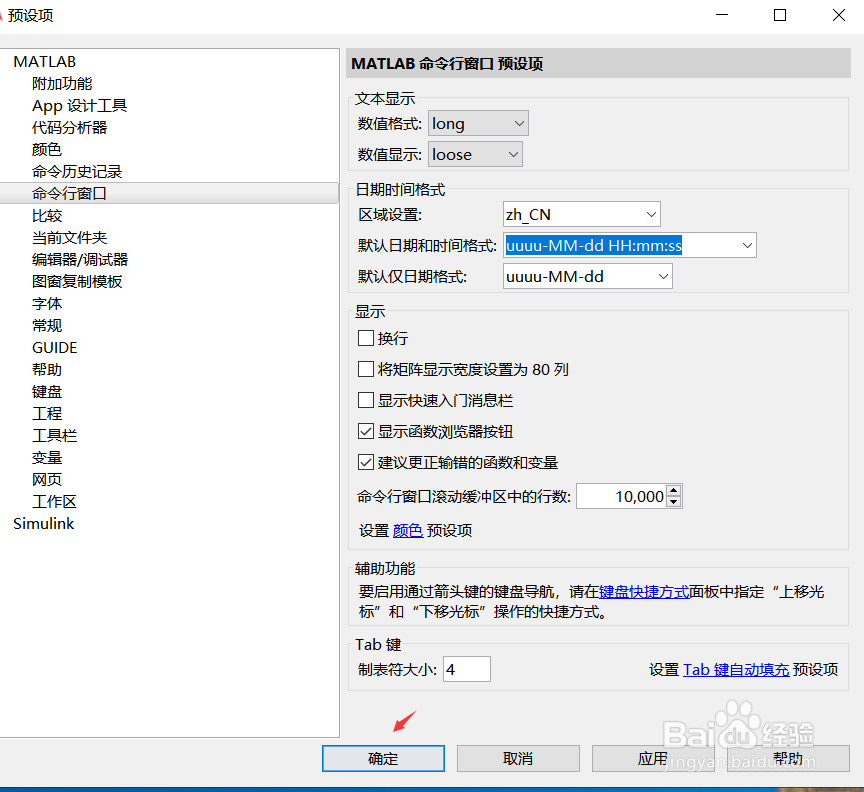Open 附加功能 preferences page
Viewport: 864px width, 792px height.
click(x=62, y=84)
